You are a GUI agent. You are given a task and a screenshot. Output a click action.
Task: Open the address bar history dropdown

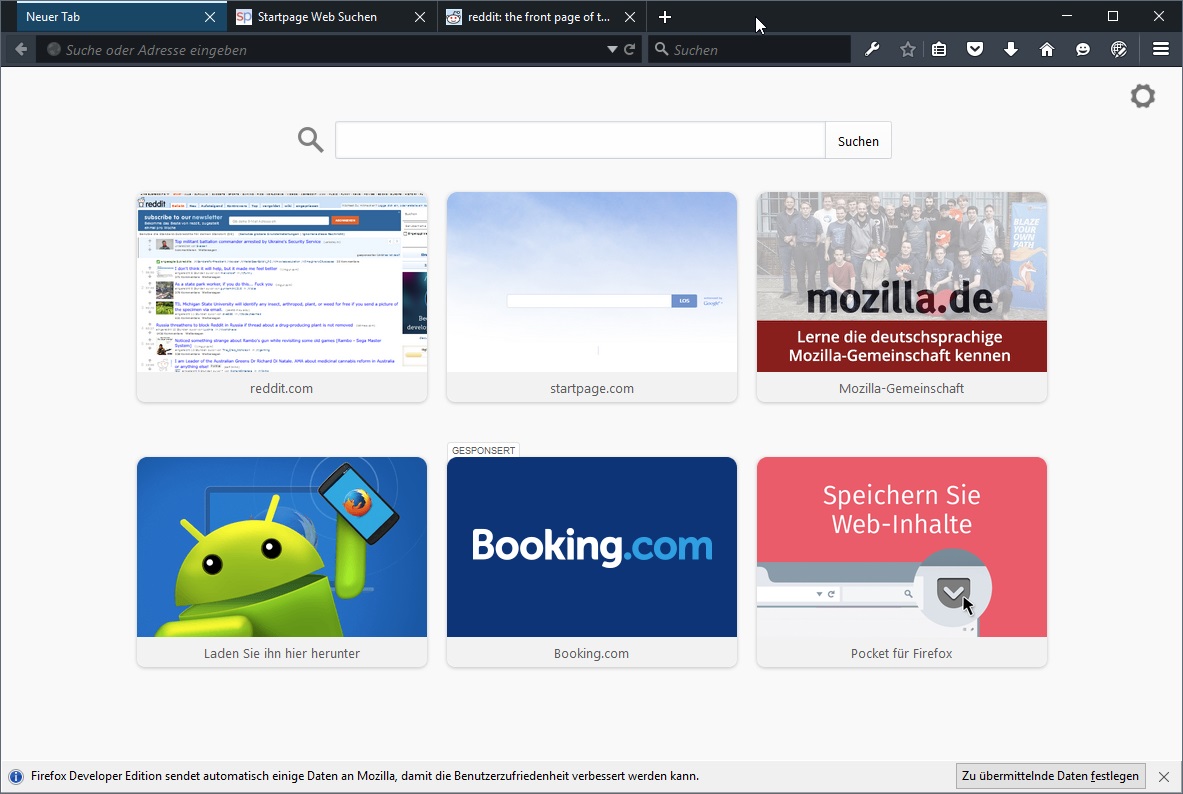(612, 50)
